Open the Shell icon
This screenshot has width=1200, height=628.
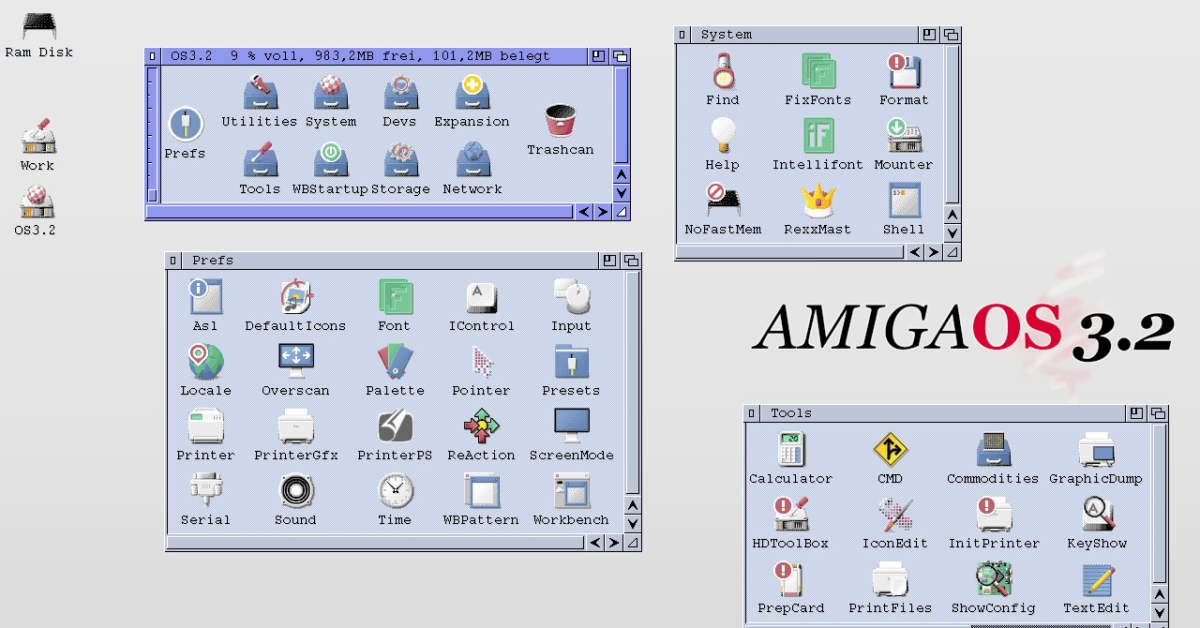pos(904,200)
